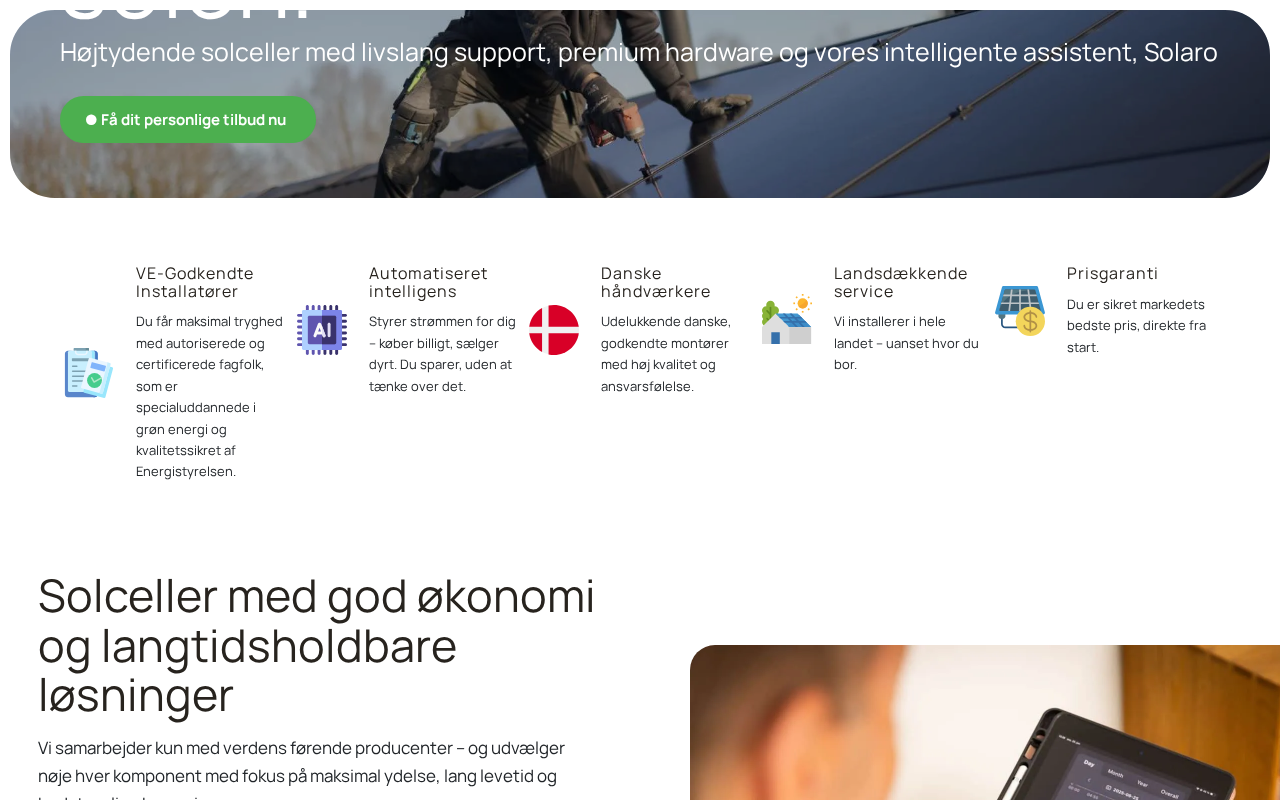This screenshot has height=800, width=1280.
Task: Click the hero subtitle mentioning Solaro assistant
Action: coord(639,52)
